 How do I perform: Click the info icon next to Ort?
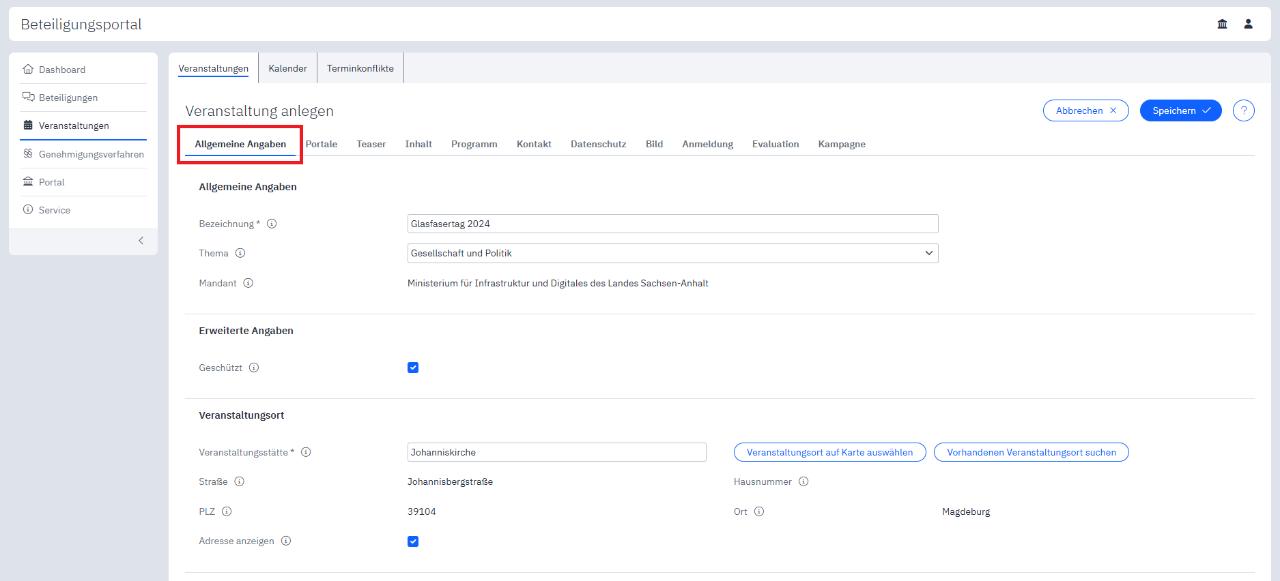759,512
